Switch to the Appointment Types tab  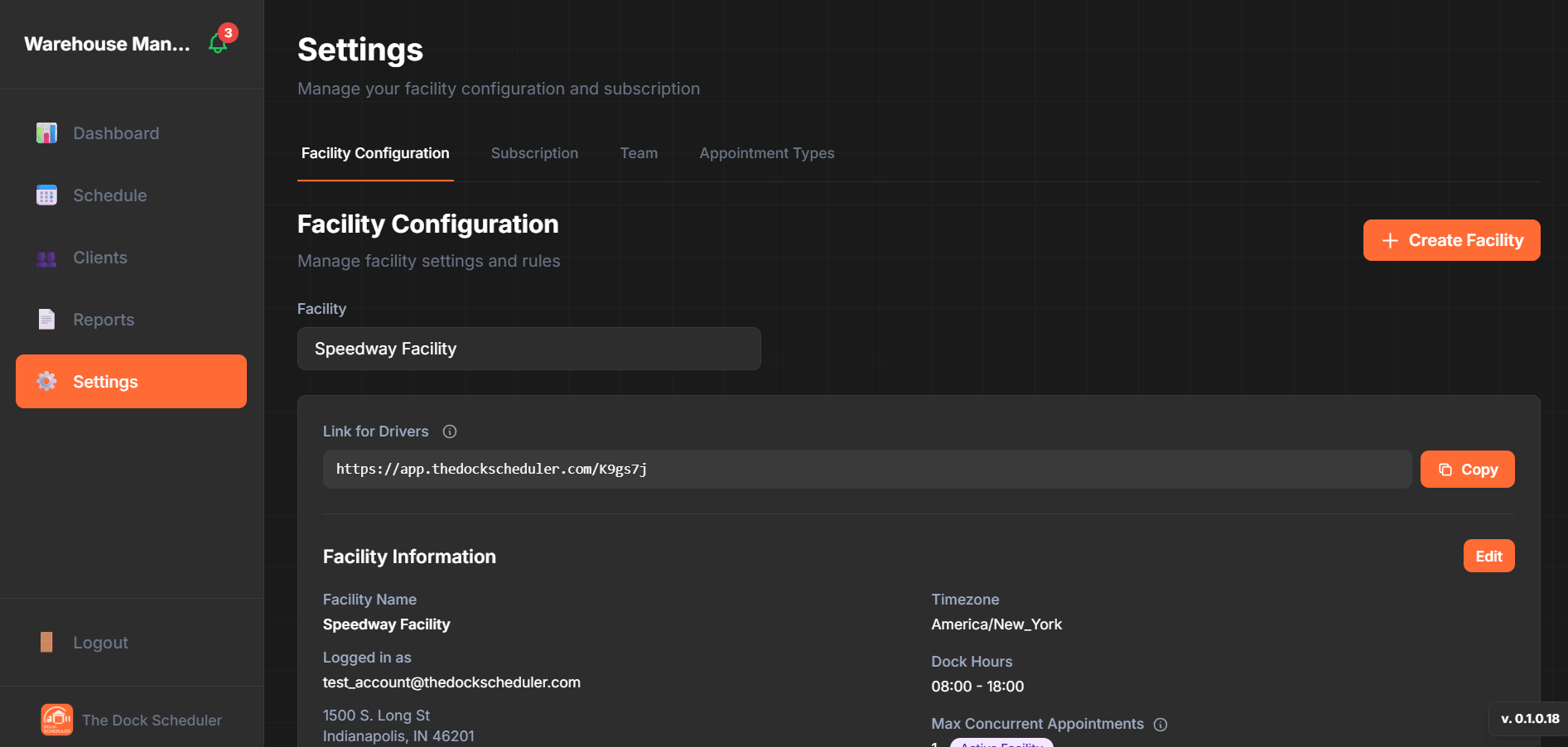coord(766,153)
